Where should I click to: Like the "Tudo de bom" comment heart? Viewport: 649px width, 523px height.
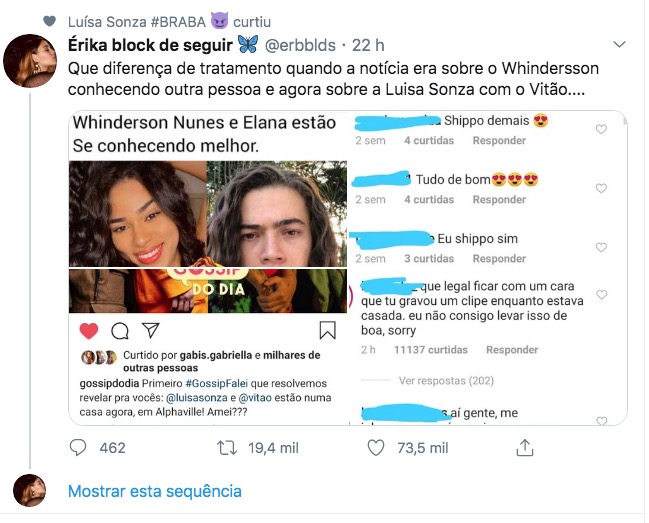point(601,188)
